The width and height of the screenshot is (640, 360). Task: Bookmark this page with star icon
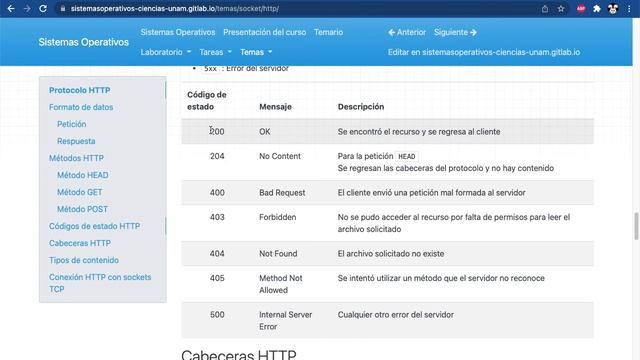tap(561, 9)
